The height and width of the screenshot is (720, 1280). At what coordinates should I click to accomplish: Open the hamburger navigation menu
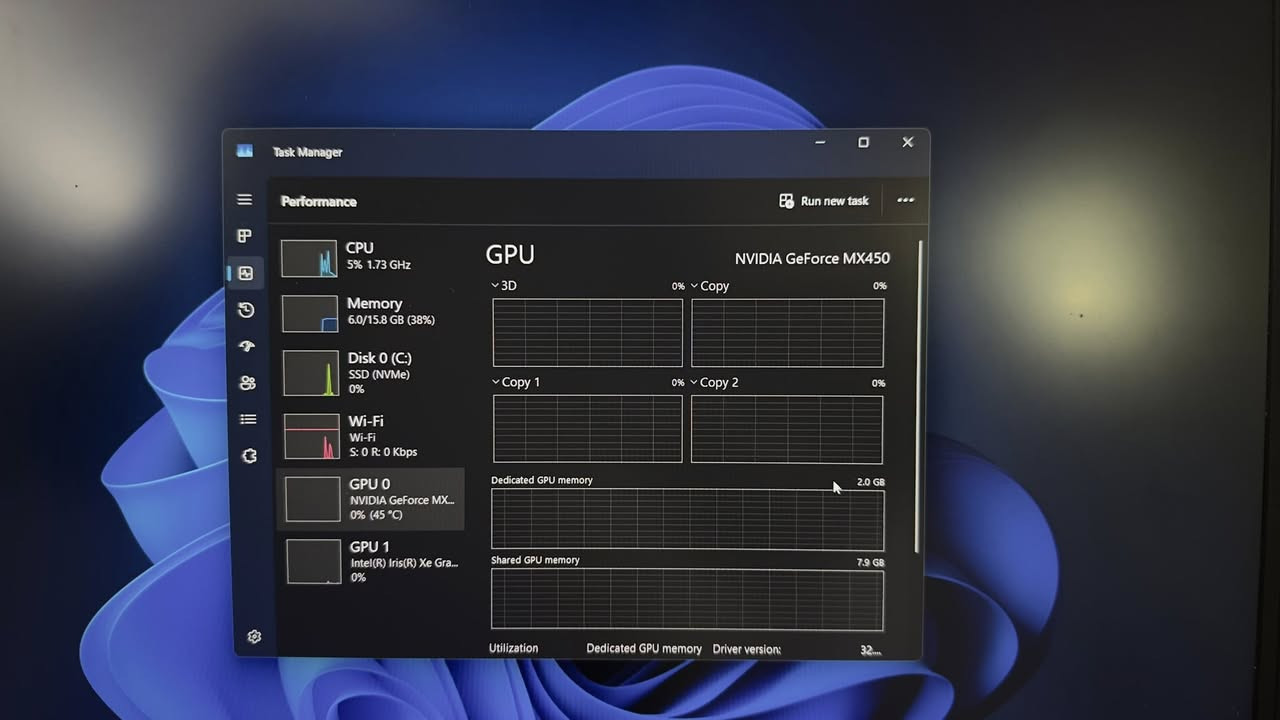tap(244, 200)
